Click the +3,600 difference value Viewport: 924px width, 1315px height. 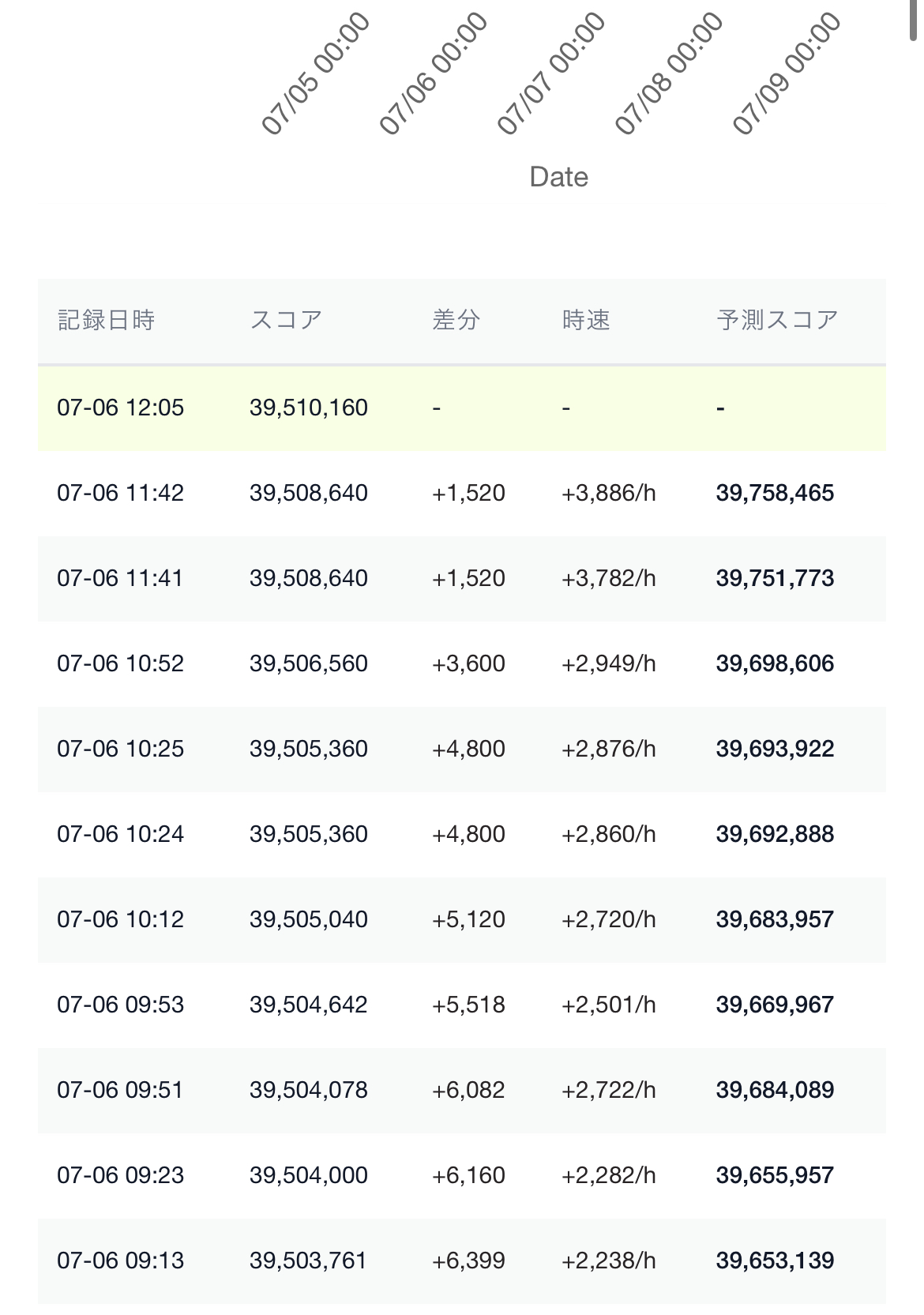468,663
